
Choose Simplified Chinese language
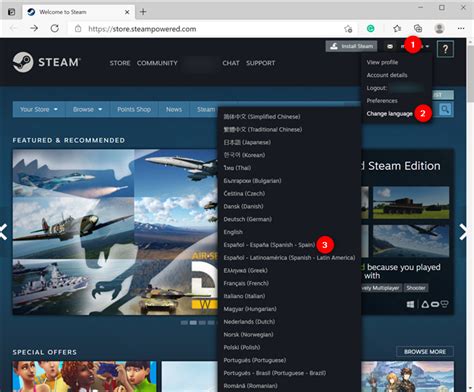tap(262, 117)
